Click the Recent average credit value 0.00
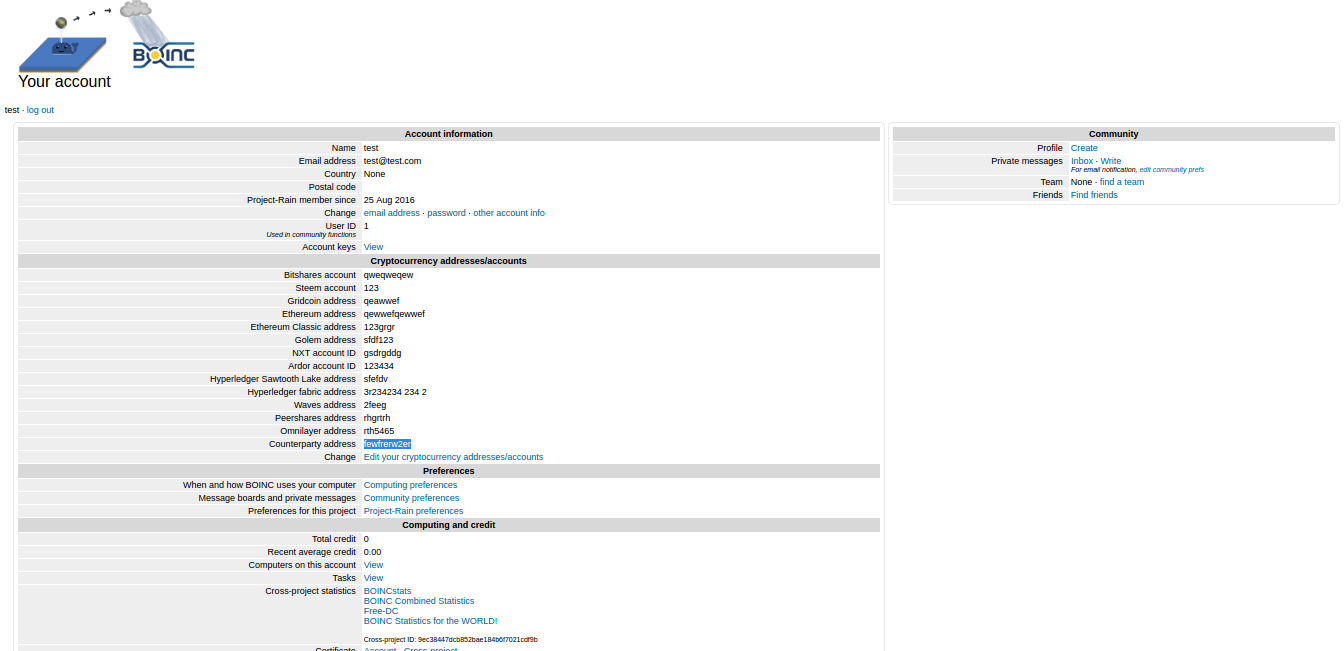This screenshot has width=1344, height=651. tap(372, 552)
